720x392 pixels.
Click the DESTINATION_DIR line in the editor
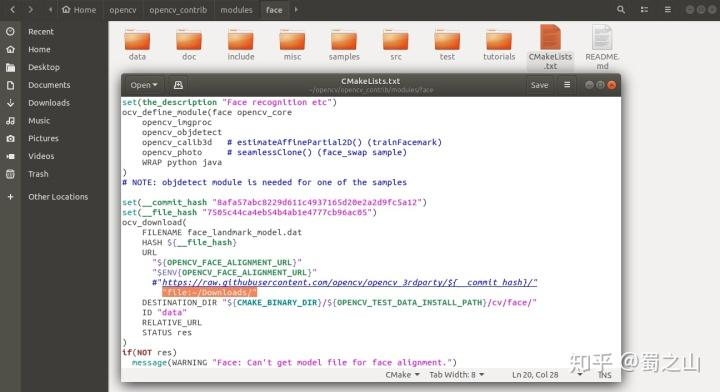[339, 302]
